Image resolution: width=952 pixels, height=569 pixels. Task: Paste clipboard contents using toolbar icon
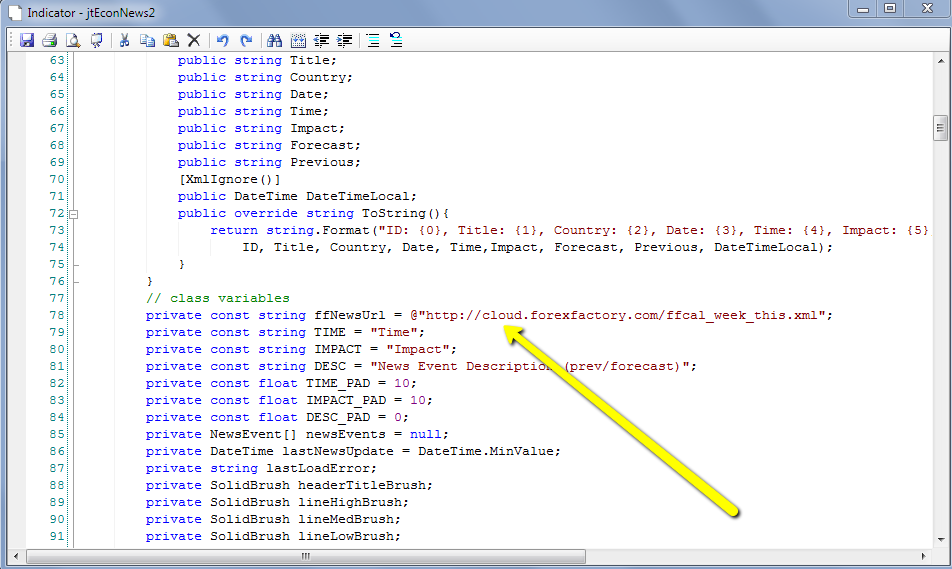point(171,40)
